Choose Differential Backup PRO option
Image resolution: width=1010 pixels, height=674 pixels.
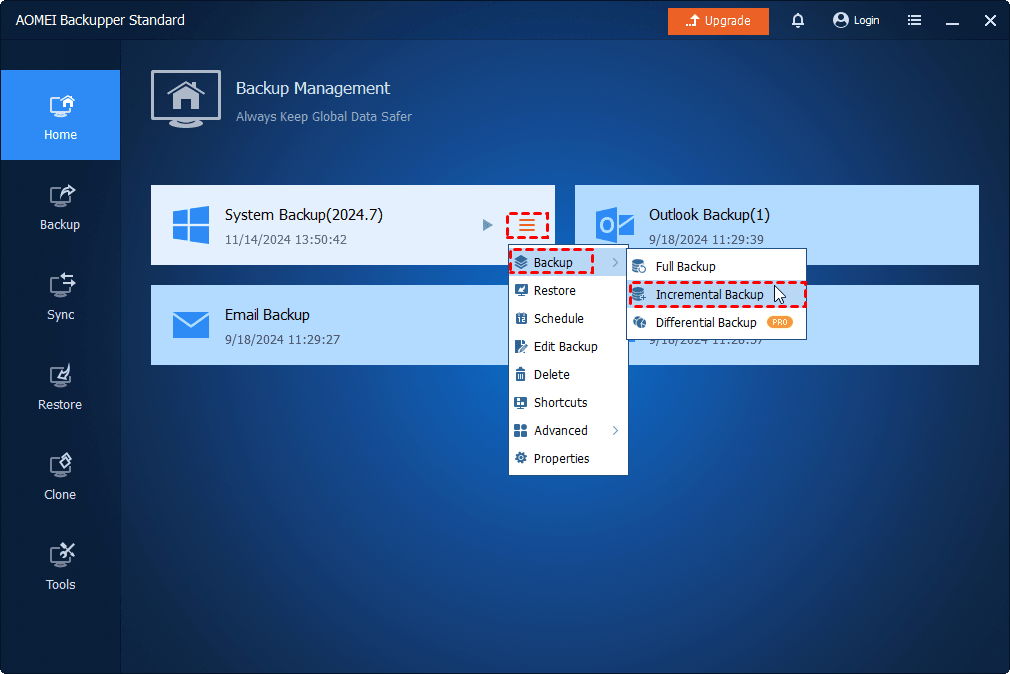coord(716,322)
